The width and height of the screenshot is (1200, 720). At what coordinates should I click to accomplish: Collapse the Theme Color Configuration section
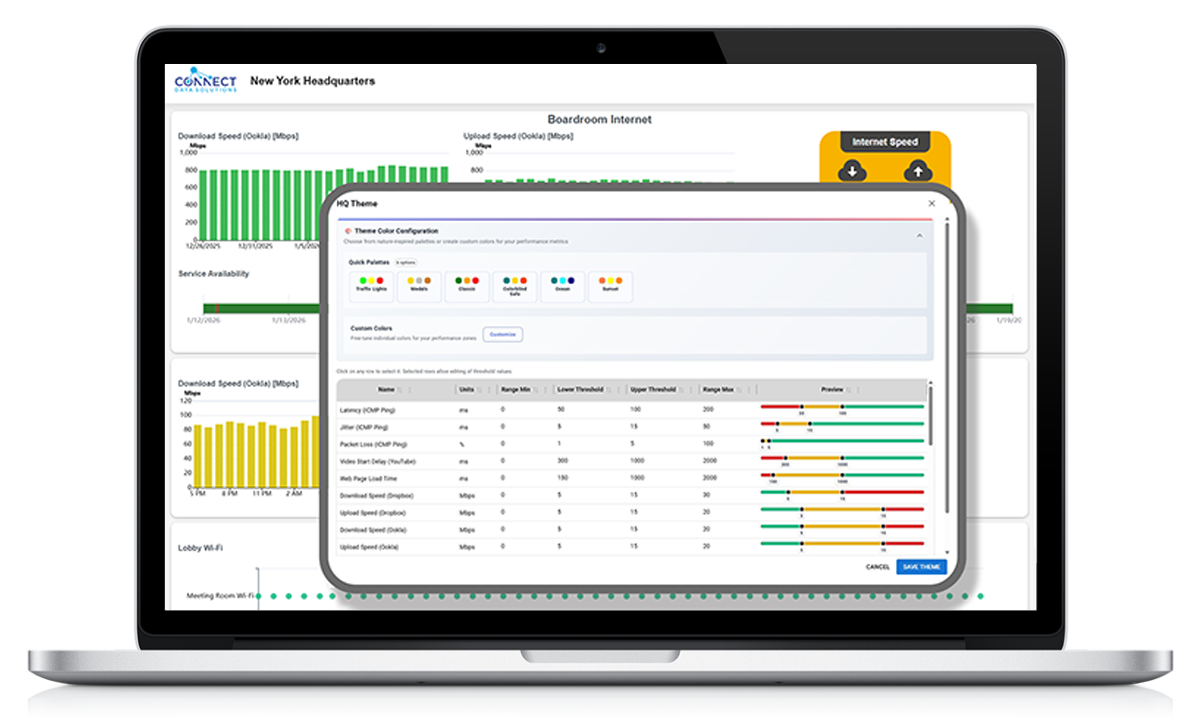(919, 235)
